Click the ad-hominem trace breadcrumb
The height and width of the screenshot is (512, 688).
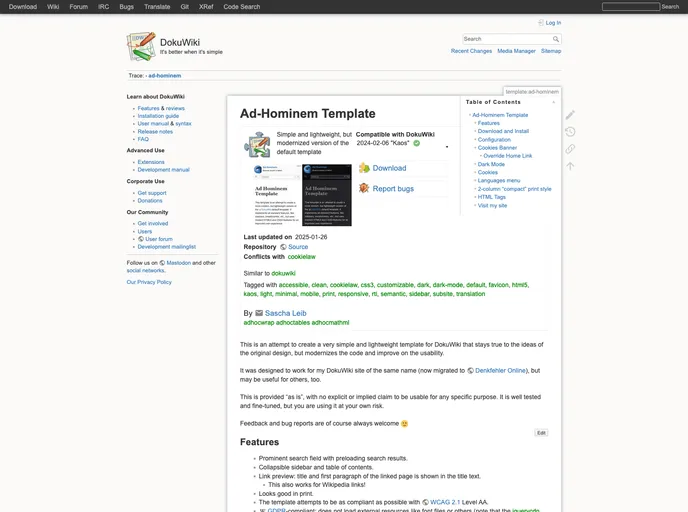point(165,75)
